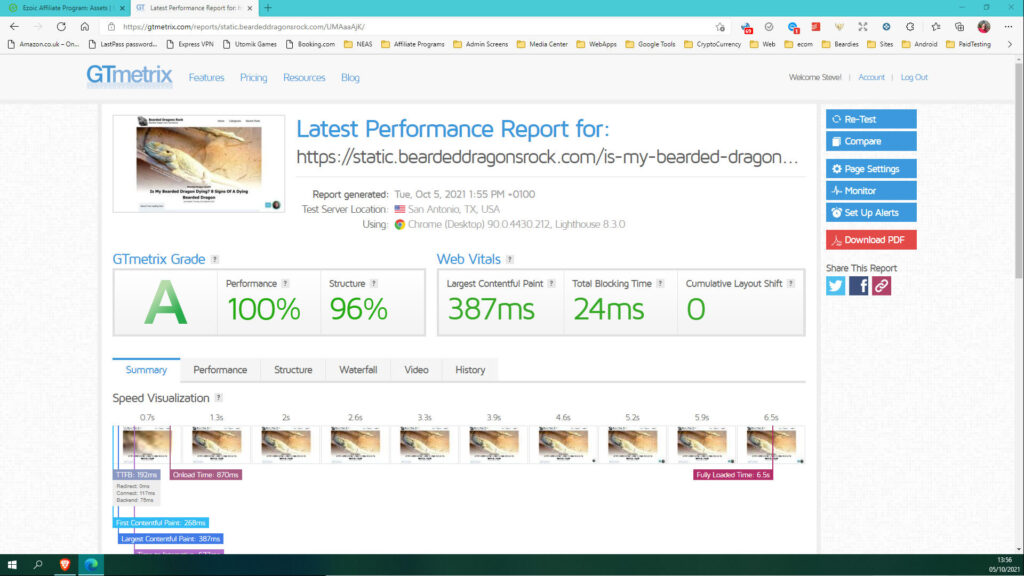Open the Beardies bookmark folder

[840, 44]
